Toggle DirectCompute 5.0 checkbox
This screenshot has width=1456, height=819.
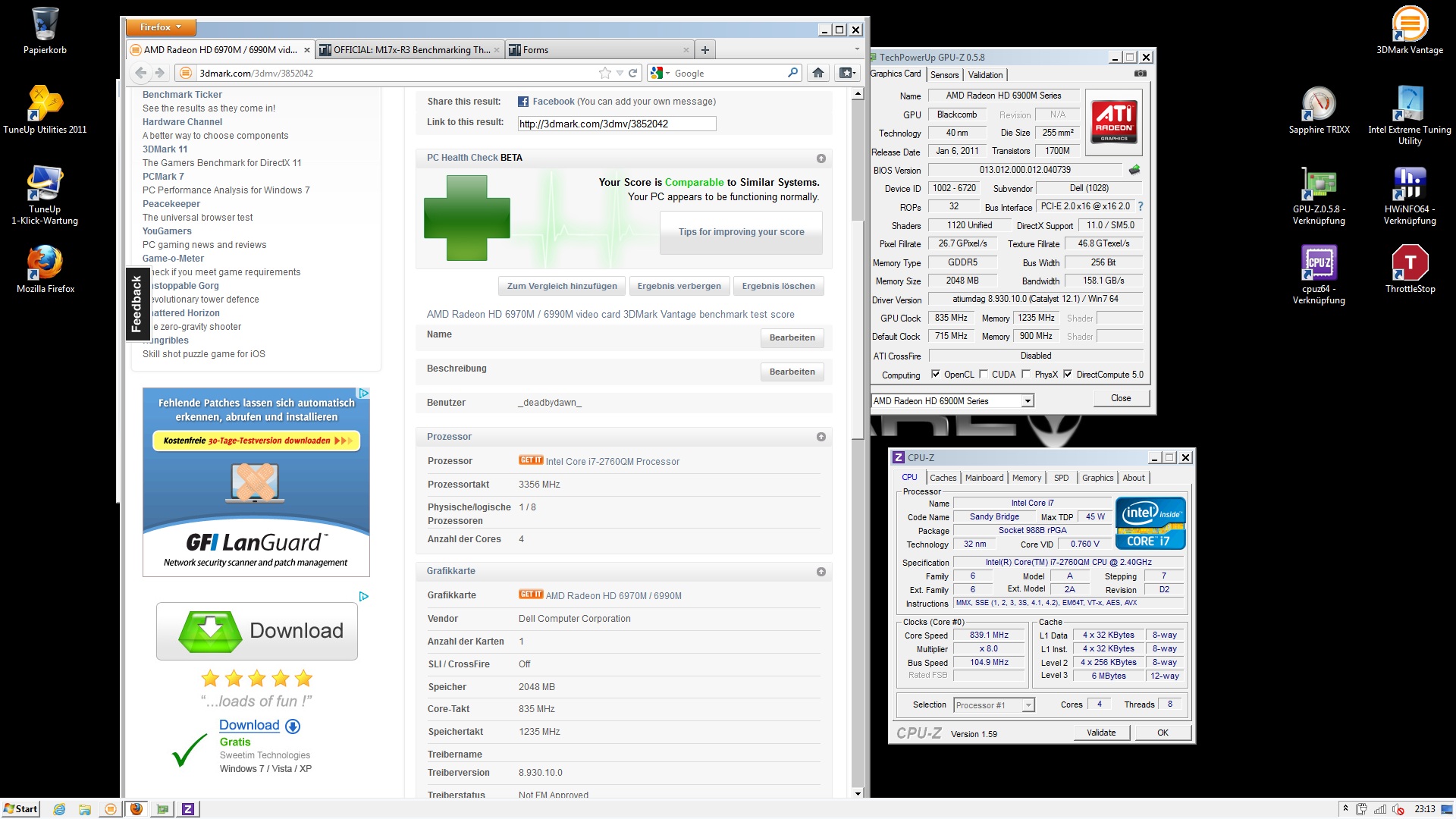click(x=1068, y=374)
